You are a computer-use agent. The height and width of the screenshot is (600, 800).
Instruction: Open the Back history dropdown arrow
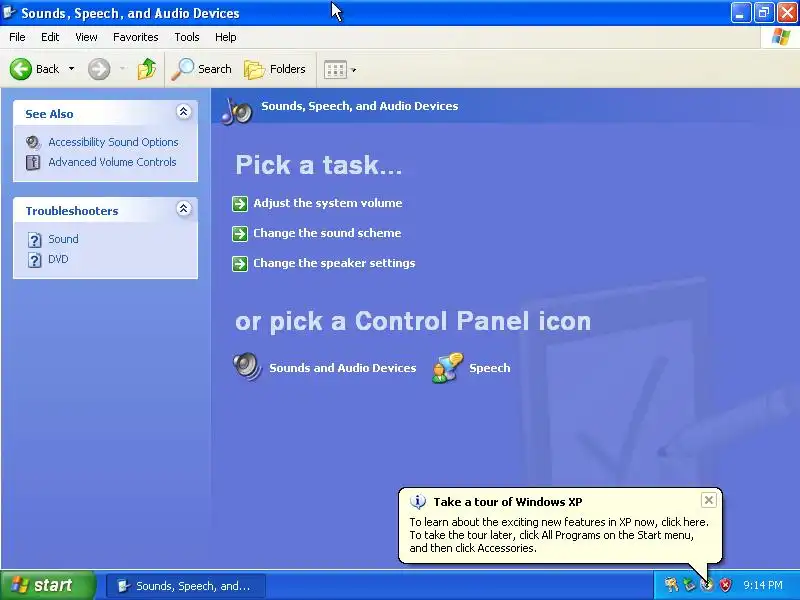71,69
